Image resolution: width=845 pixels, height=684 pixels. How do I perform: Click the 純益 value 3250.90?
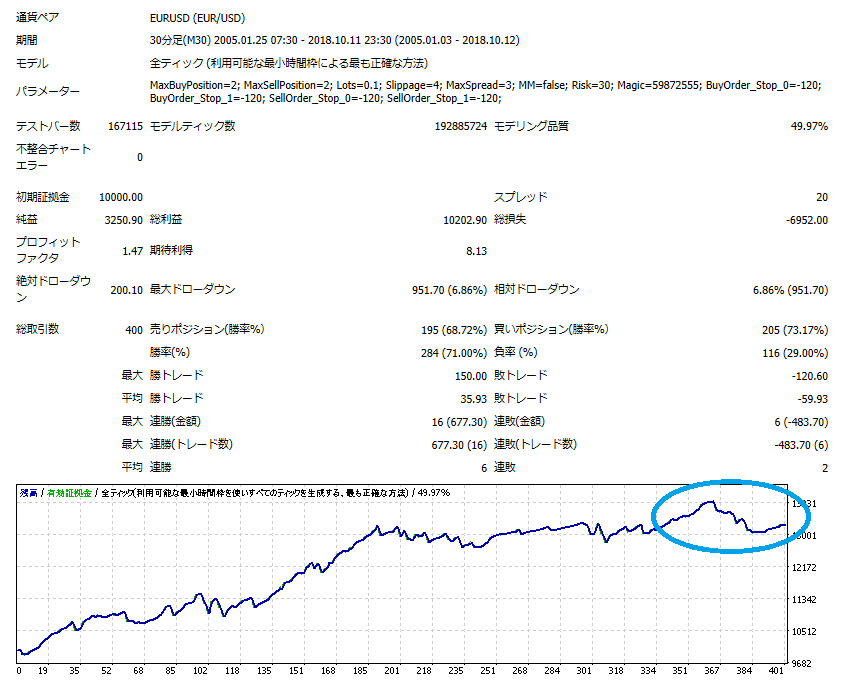123,220
